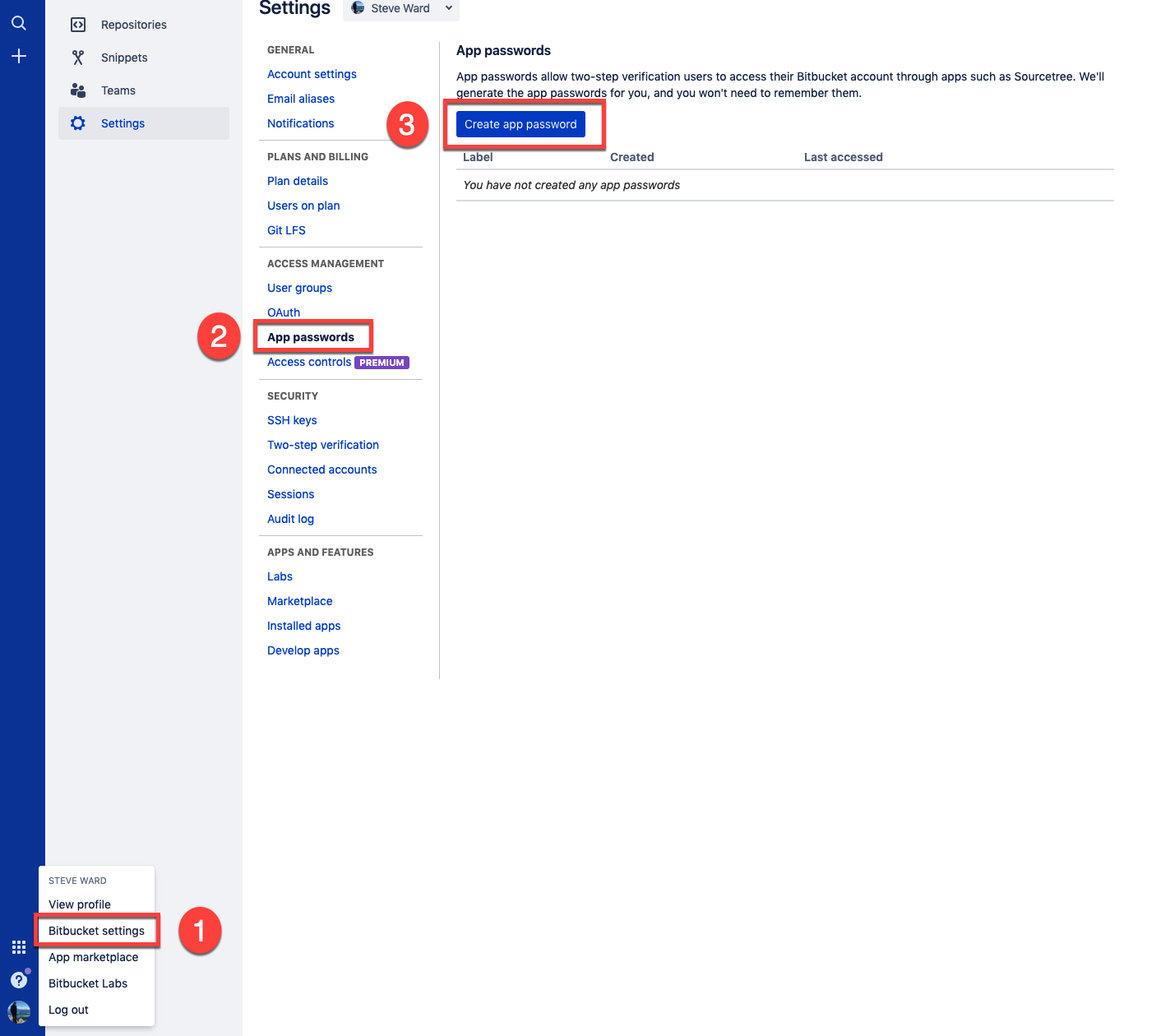Click the App passwords page heading
1170x1036 pixels.
pyautogui.click(x=503, y=50)
